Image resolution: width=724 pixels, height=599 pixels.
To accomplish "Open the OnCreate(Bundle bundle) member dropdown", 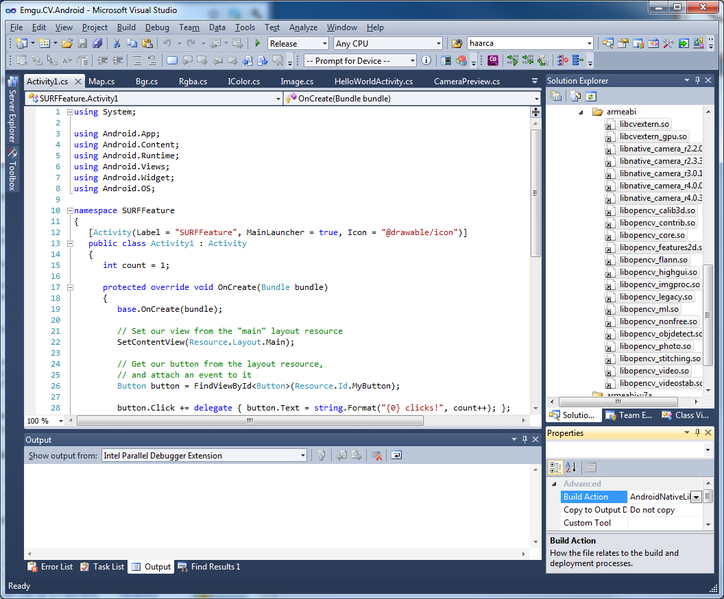I will pyautogui.click(x=537, y=98).
